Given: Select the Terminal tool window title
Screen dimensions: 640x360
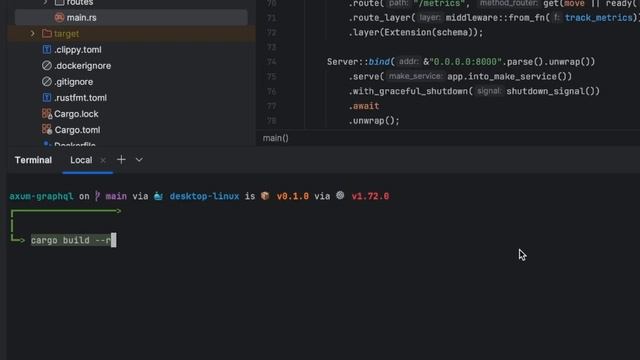Looking at the screenshot, I should coord(33,160).
